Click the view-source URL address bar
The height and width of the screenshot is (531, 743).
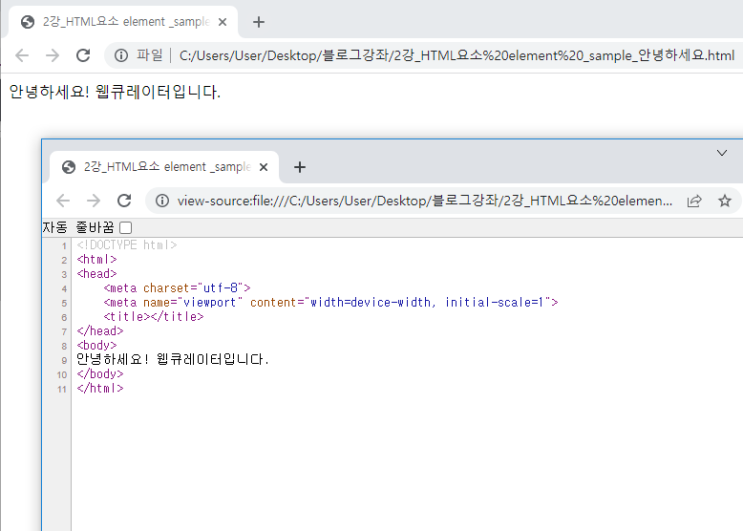[425, 201]
